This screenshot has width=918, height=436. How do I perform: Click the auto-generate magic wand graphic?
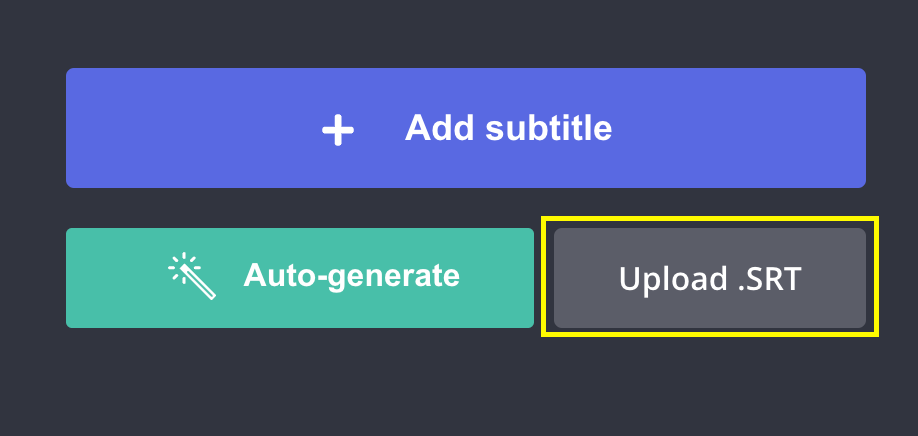pos(192,277)
